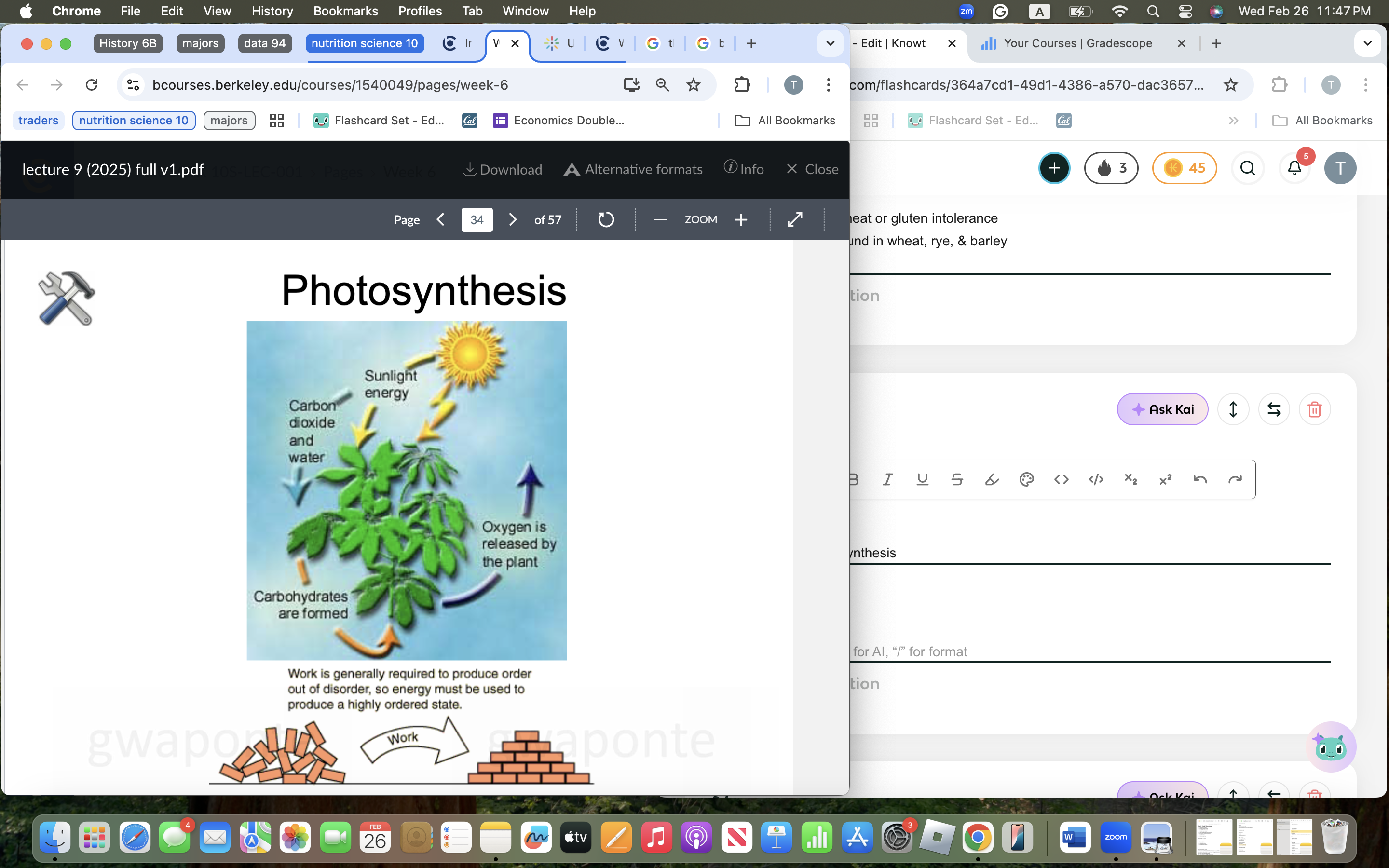
Task: Open the Bookmarks menu in menu bar
Action: [345, 11]
